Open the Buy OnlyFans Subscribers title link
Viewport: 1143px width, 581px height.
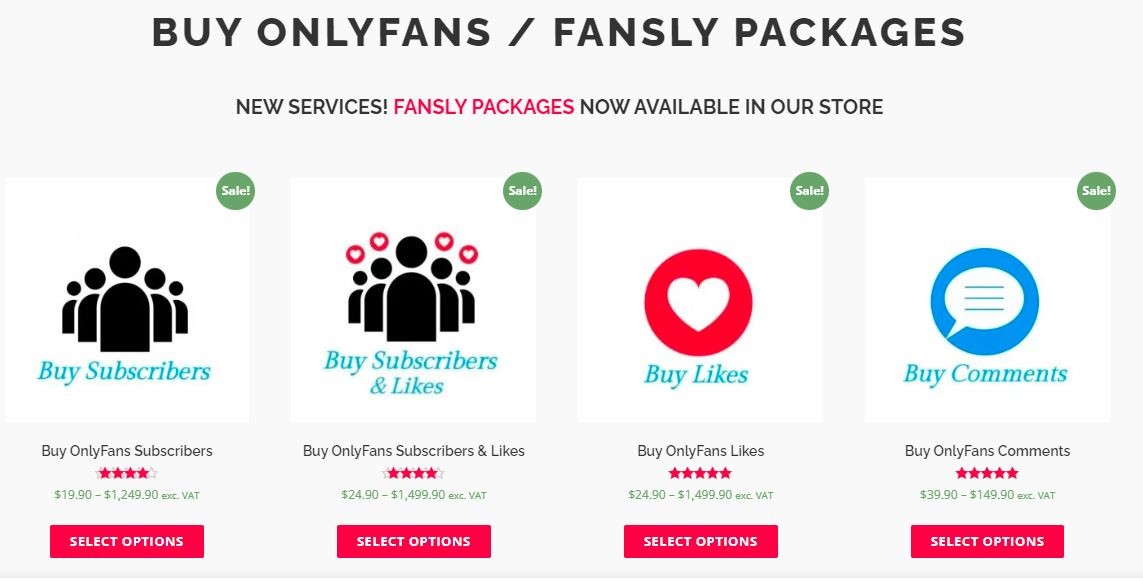[127, 451]
